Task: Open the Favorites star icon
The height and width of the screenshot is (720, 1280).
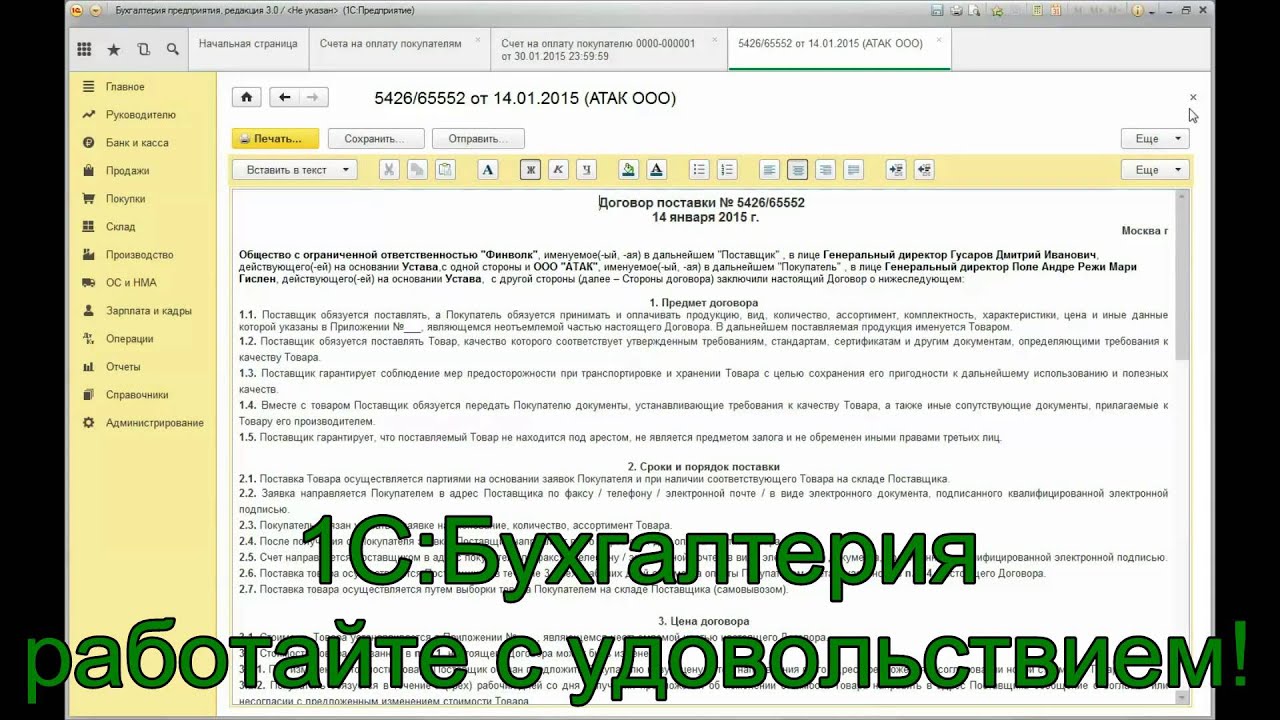Action: 113,49
